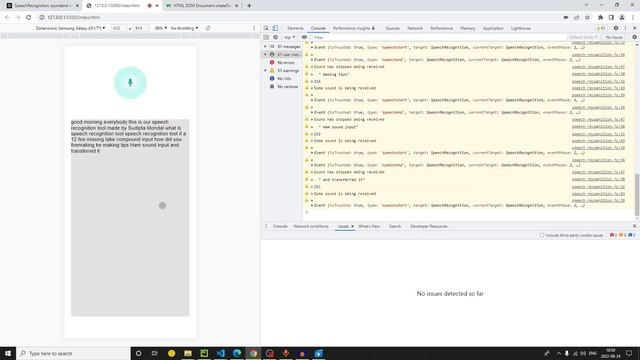Open the Windows Start menu
Image resolution: width=640 pixels, height=360 pixels.
8,353
